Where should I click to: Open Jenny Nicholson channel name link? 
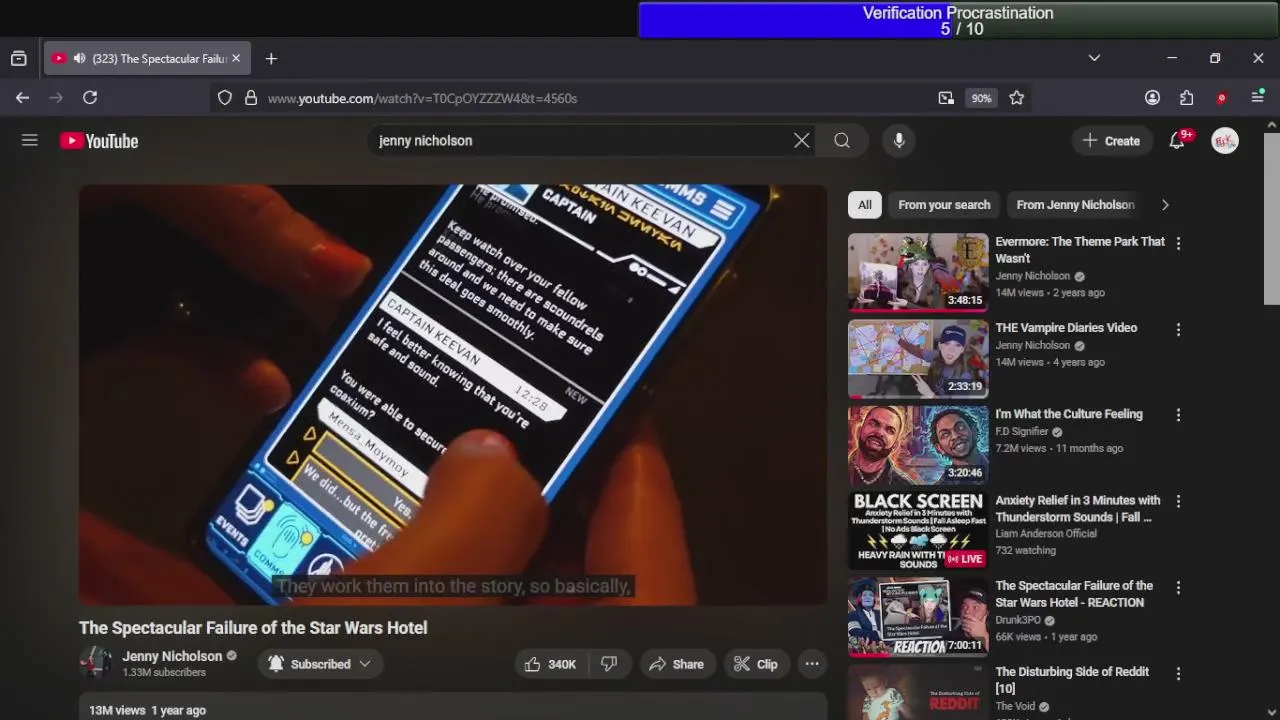[172, 656]
